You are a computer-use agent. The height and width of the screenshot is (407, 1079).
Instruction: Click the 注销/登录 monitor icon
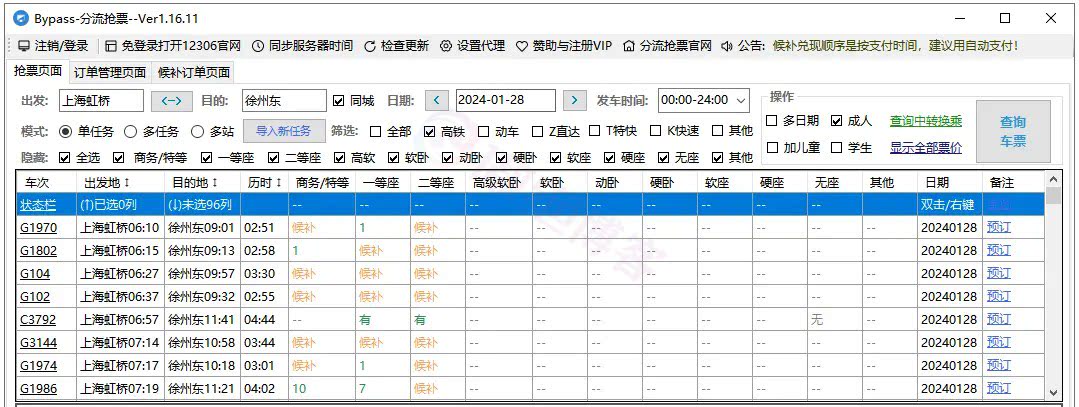pyautogui.click(x=23, y=46)
